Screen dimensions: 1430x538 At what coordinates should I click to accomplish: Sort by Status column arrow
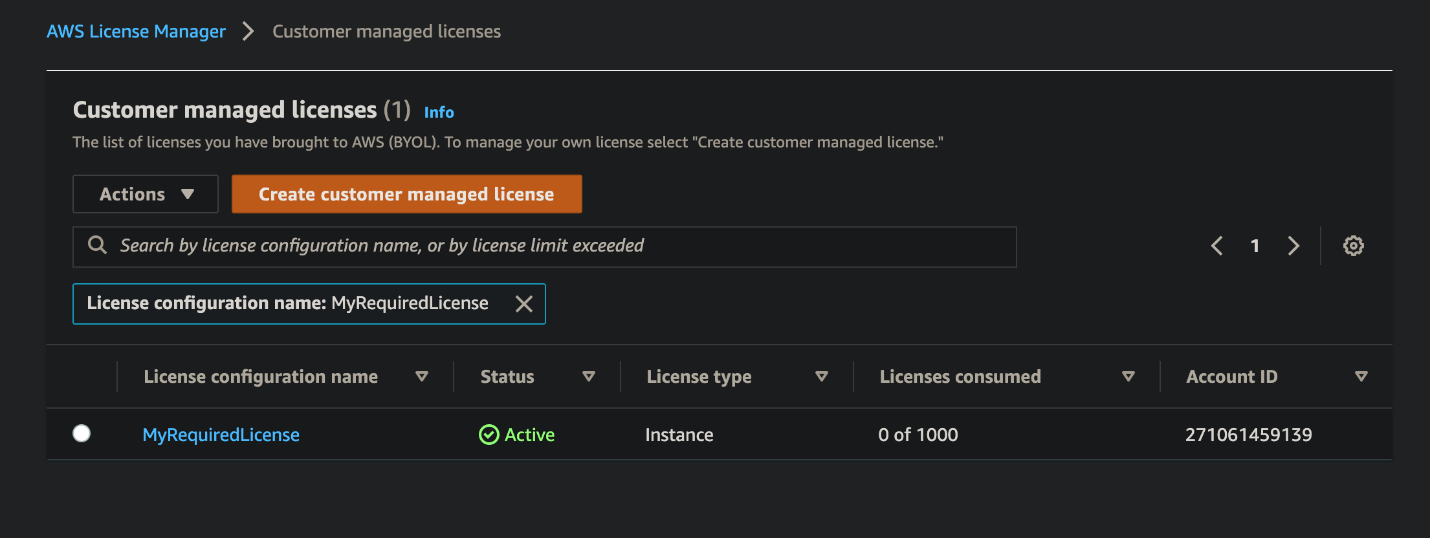pos(589,377)
